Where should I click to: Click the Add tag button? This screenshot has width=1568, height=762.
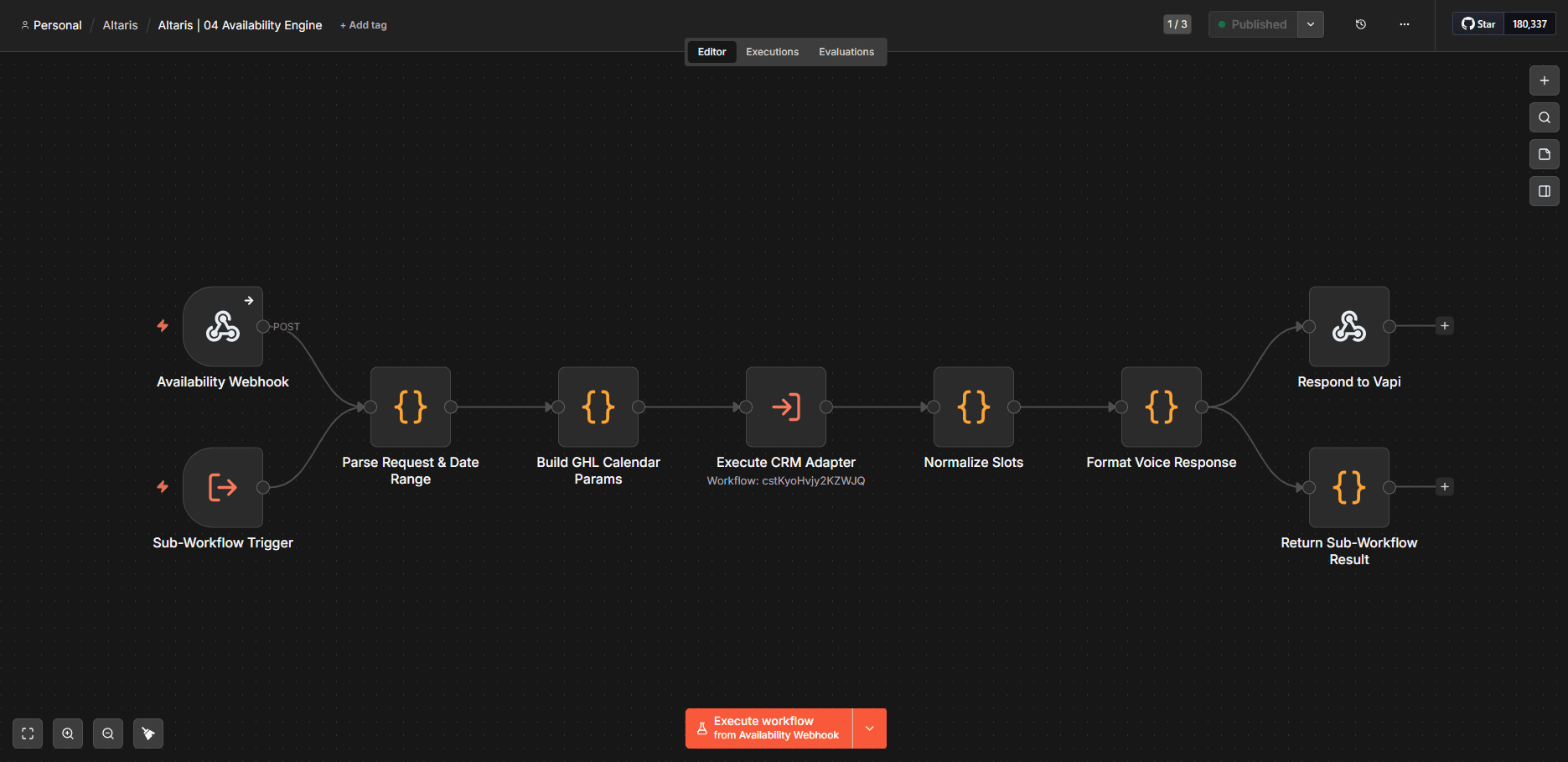click(363, 24)
